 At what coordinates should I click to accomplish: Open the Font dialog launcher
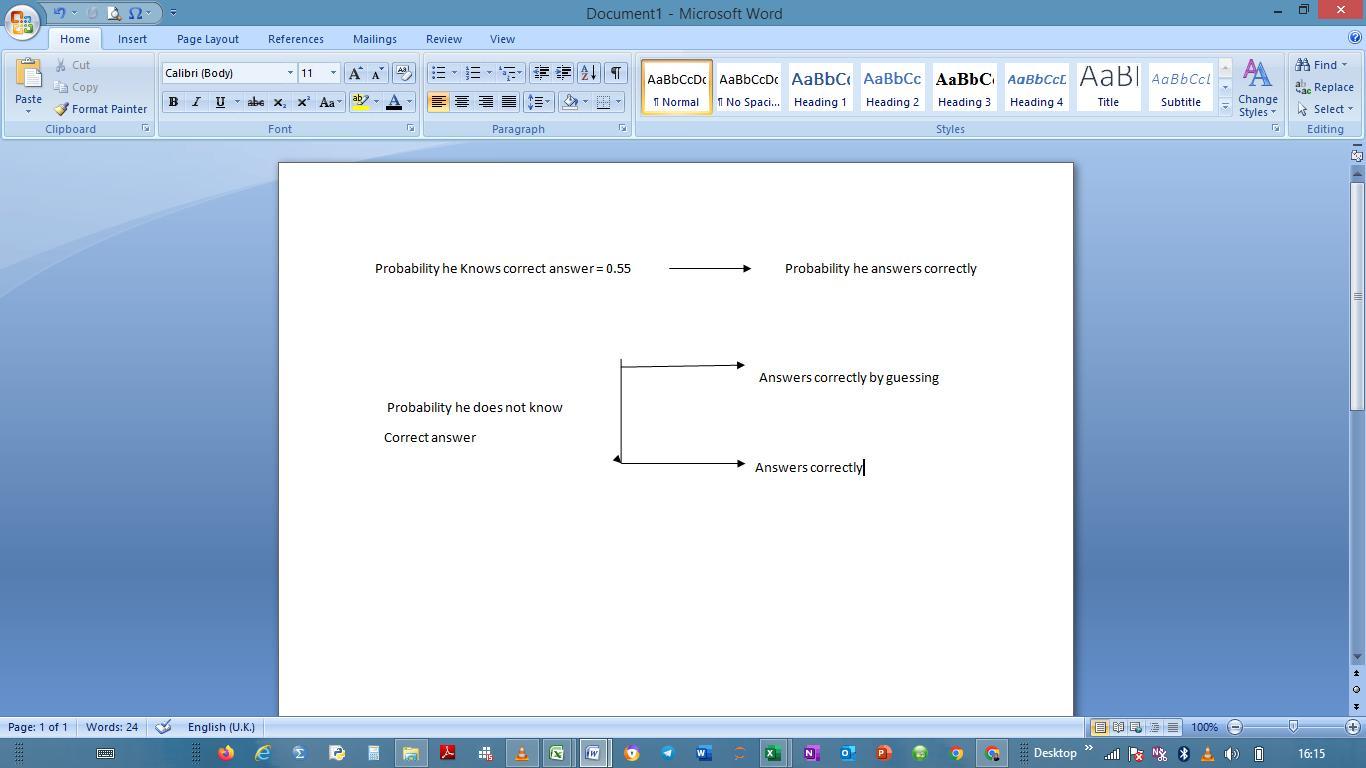410,129
